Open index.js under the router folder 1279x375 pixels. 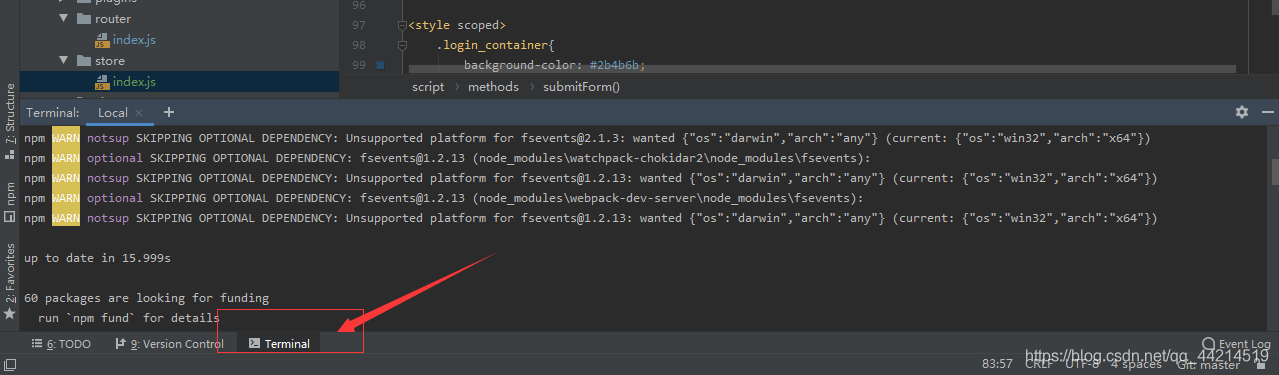pos(134,40)
